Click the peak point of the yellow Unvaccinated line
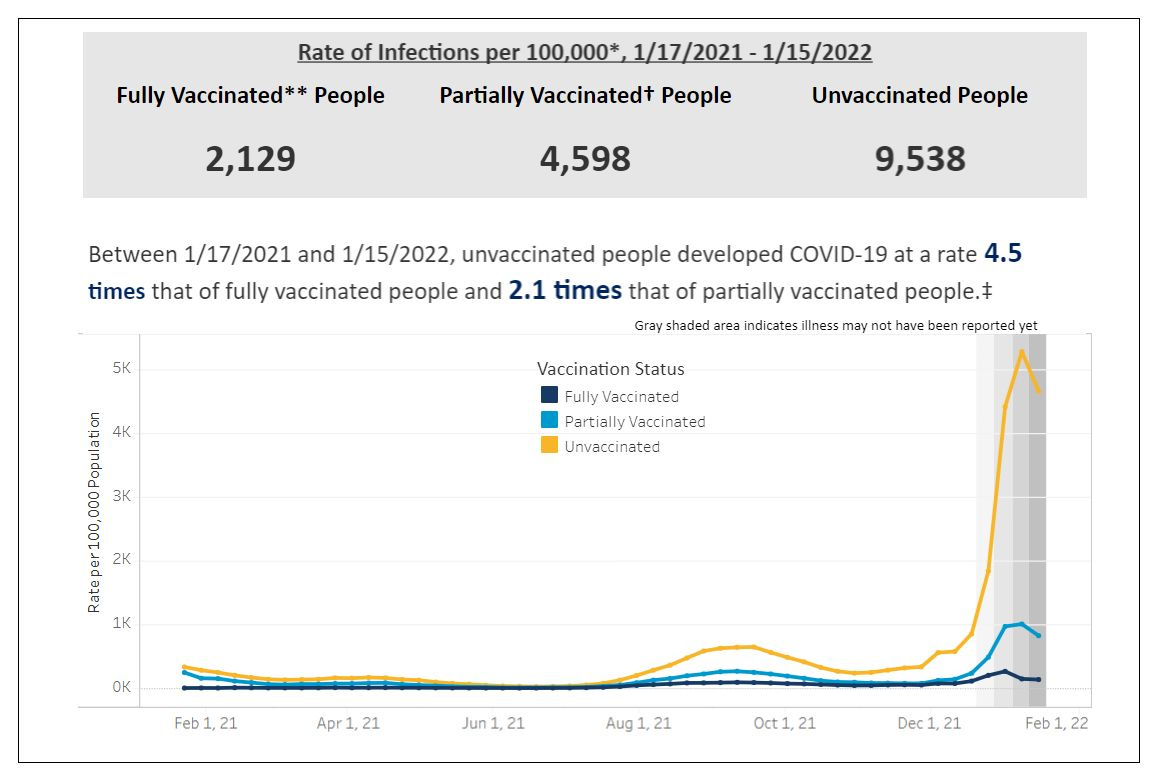1158x781 pixels. point(1022,351)
